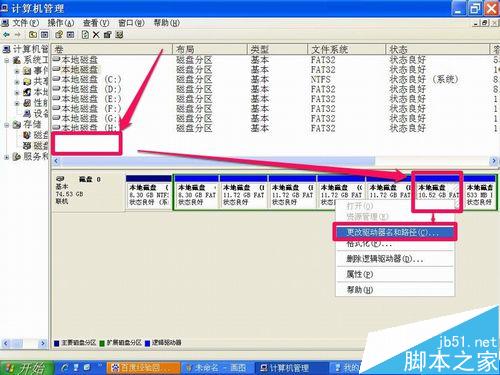The width and height of the screenshot is (500, 375).
Task: Expand the 服务和应用程序 tree node
Action: point(7,157)
